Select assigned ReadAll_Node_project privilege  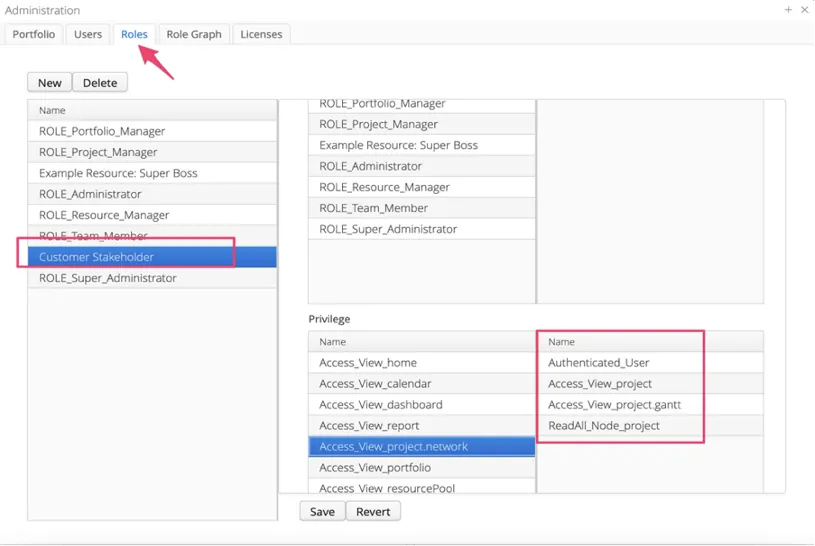tap(650, 426)
